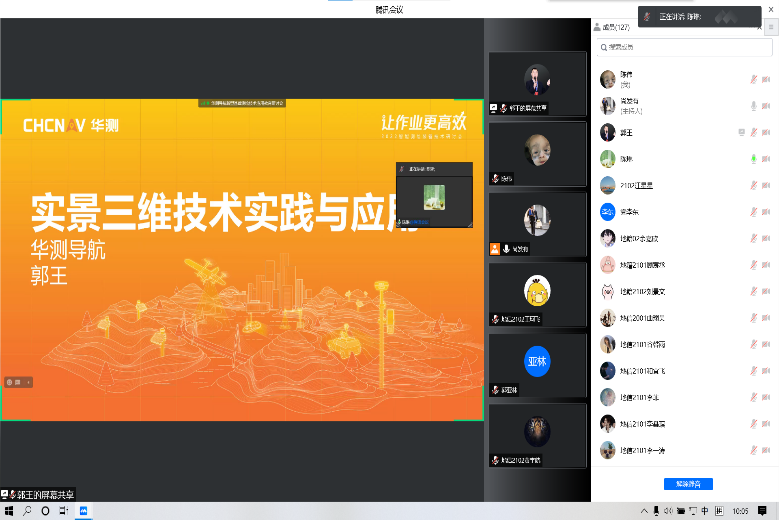Select the yellow duck avatar video tile
Screen dimensions: 779x520
[x=537, y=291]
